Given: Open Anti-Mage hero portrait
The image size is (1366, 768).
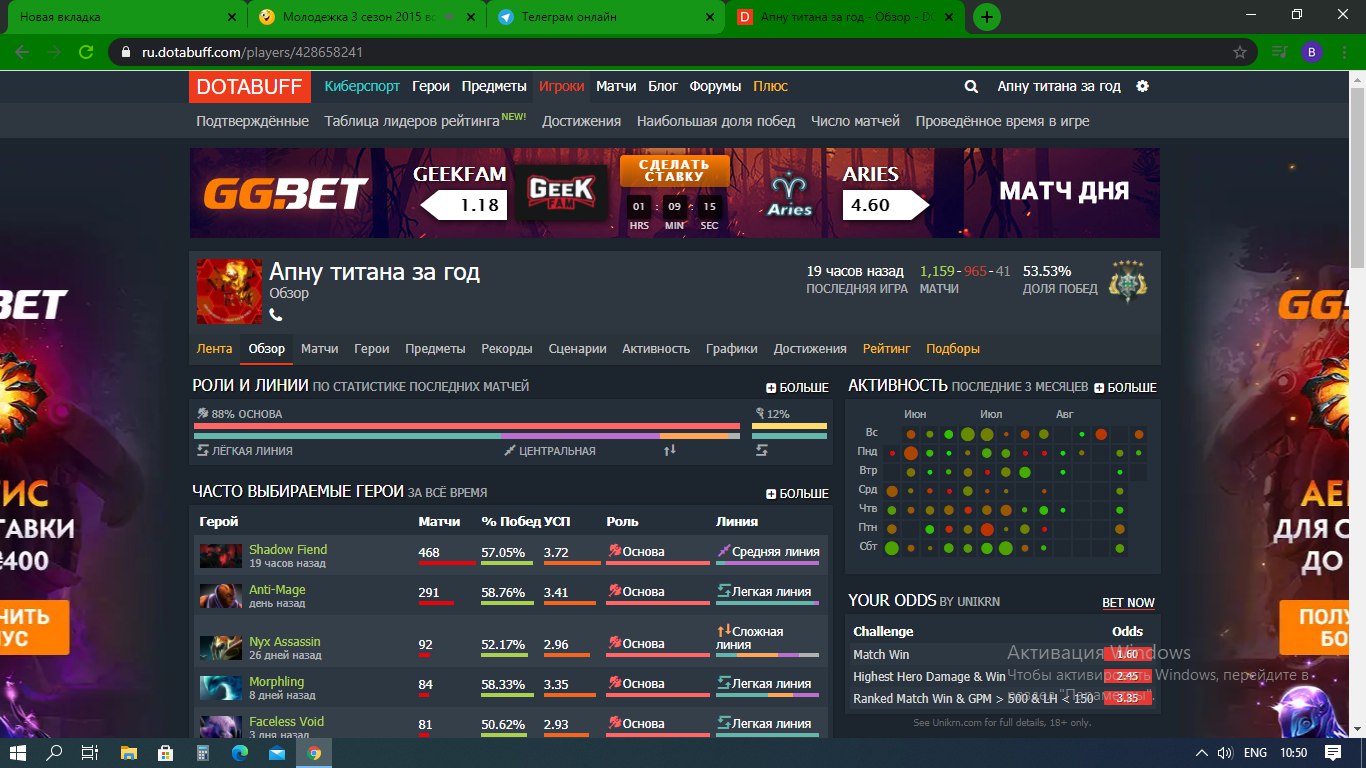Looking at the screenshot, I should point(220,596).
